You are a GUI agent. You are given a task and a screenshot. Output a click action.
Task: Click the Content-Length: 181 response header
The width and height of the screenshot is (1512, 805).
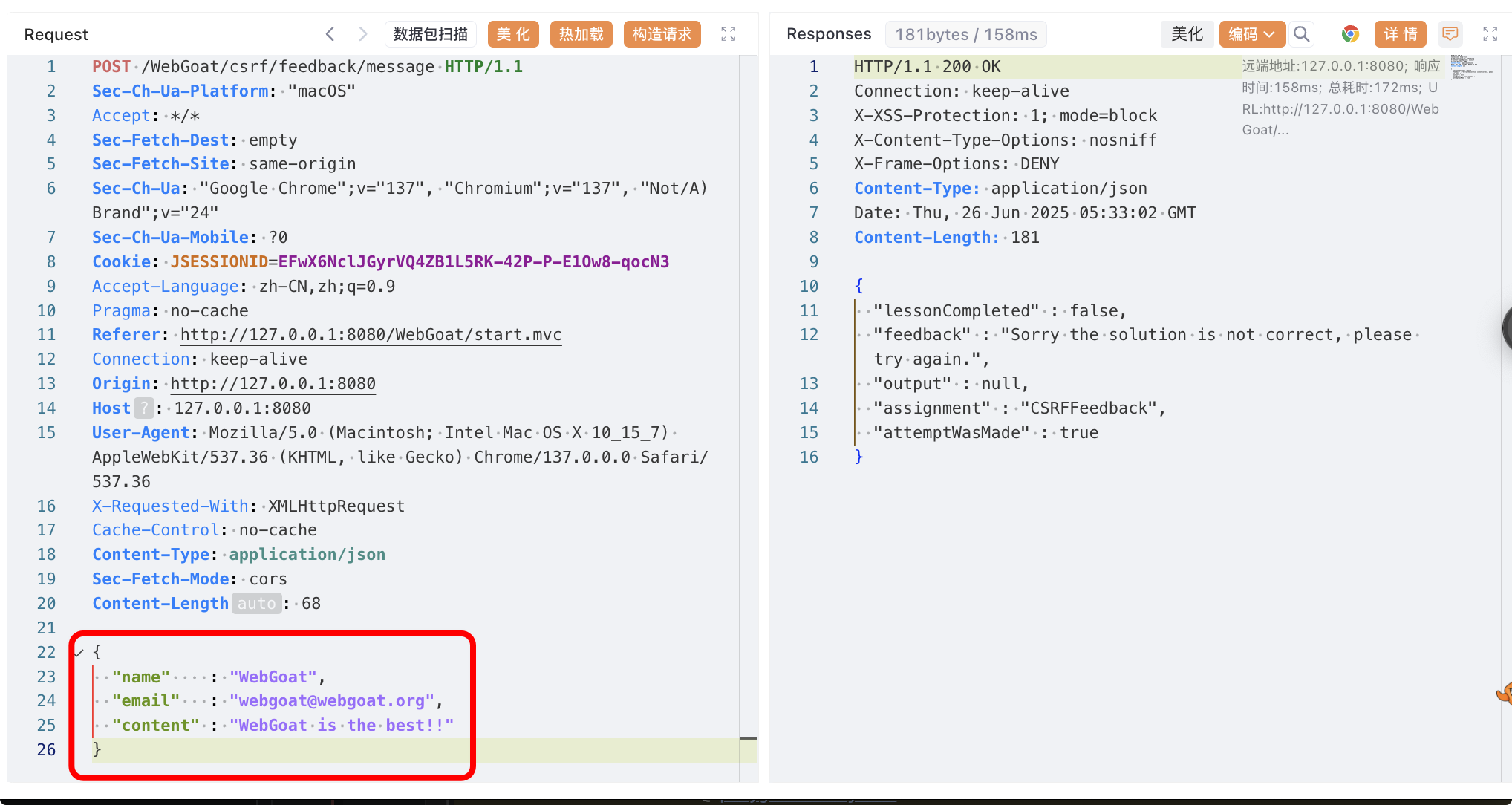click(947, 238)
